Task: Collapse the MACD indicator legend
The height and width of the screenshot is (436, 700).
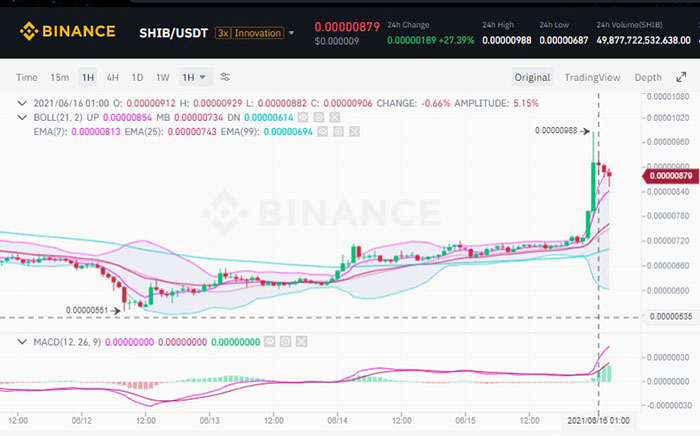Action: 22,342
